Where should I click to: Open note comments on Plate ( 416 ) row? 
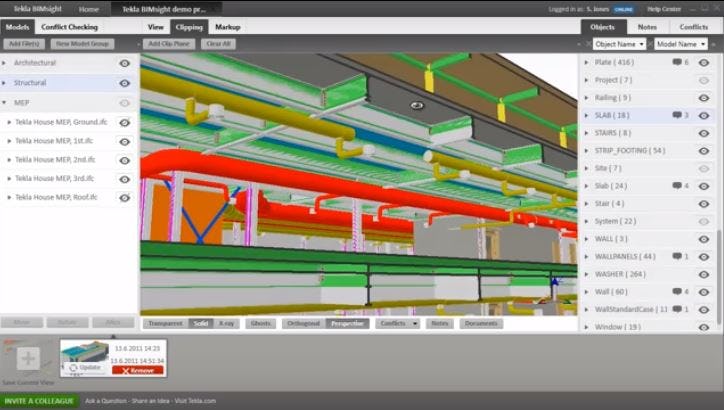(x=677, y=62)
